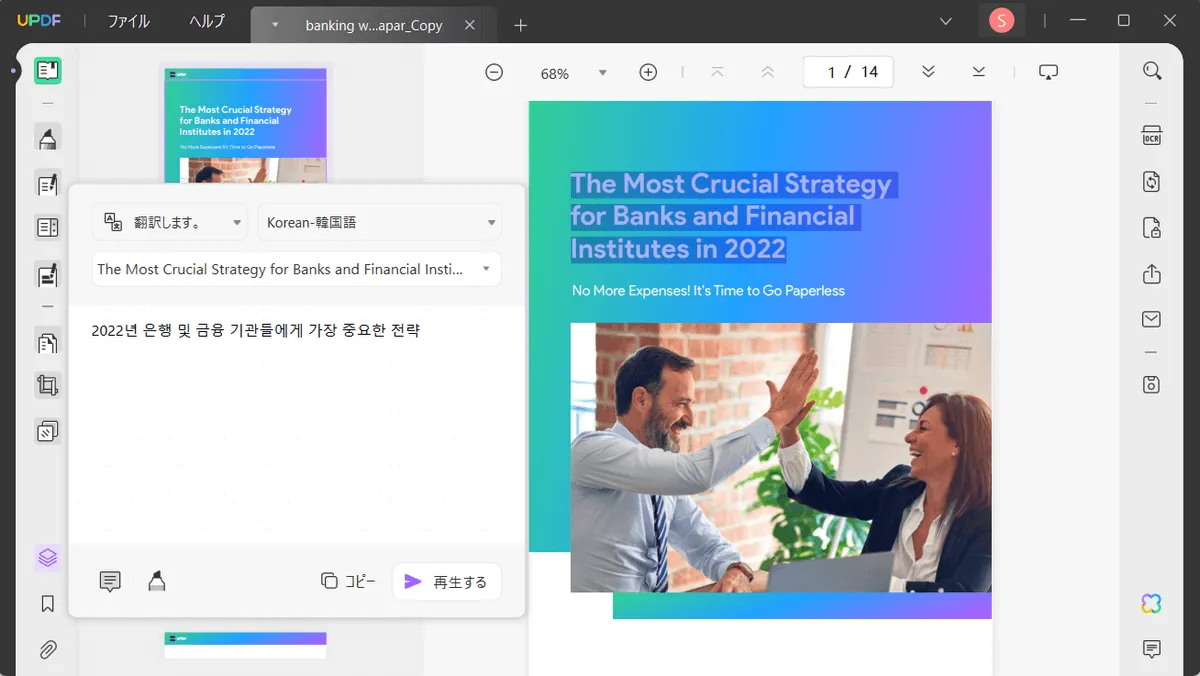The width and height of the screenshot is (1200, 676).
Task: Click the Share file icon
Action: tap(1152, 273)
